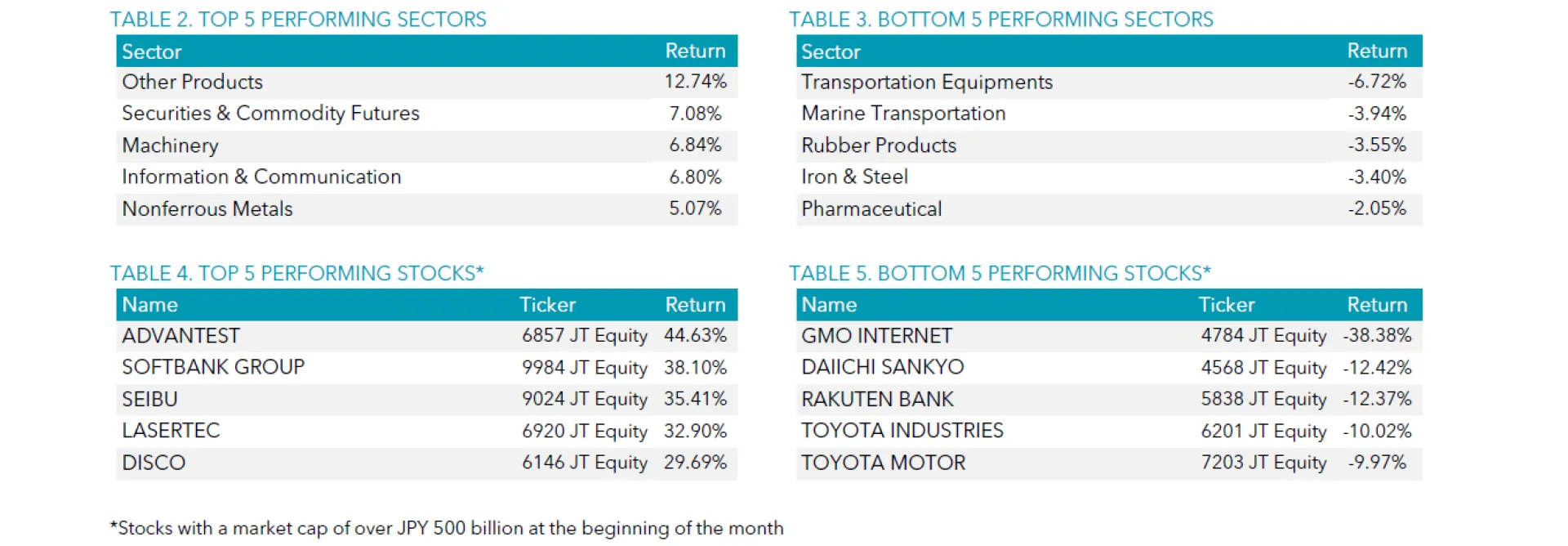Click the 6201 JT Equity ticker

click(1263, 431)
